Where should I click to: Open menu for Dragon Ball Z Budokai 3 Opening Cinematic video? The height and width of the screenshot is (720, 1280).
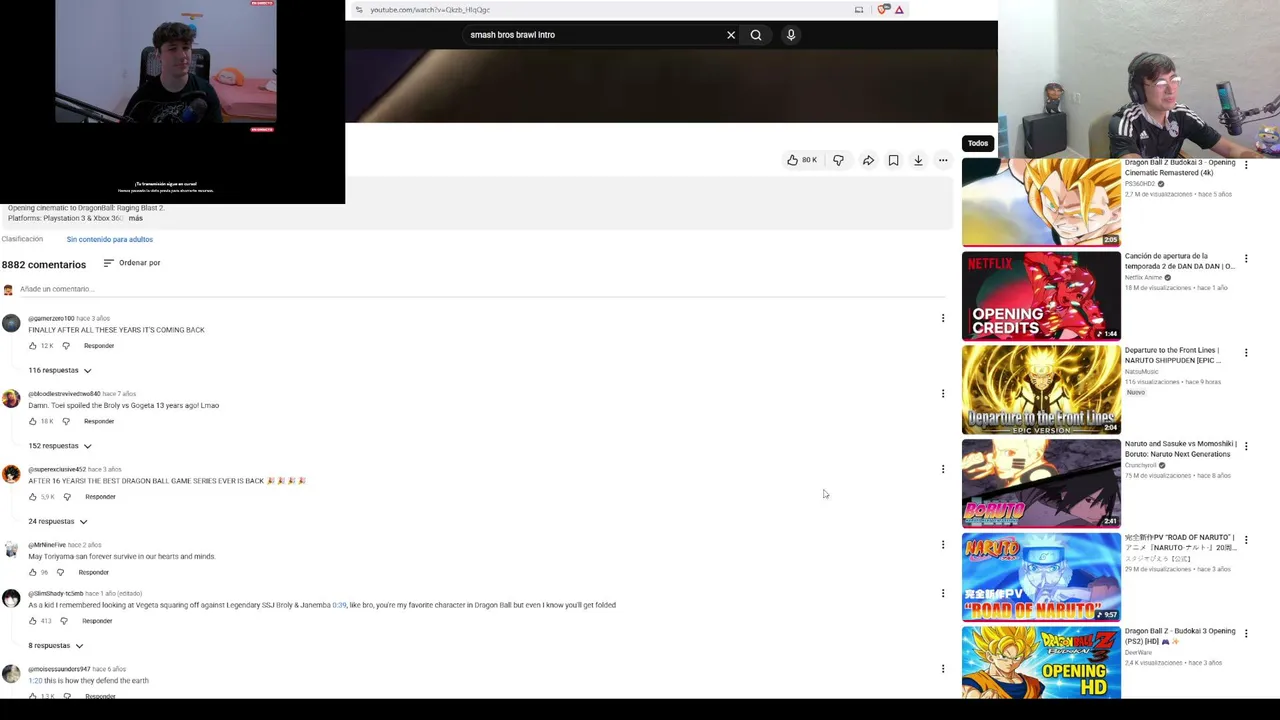pos(1246,165)
